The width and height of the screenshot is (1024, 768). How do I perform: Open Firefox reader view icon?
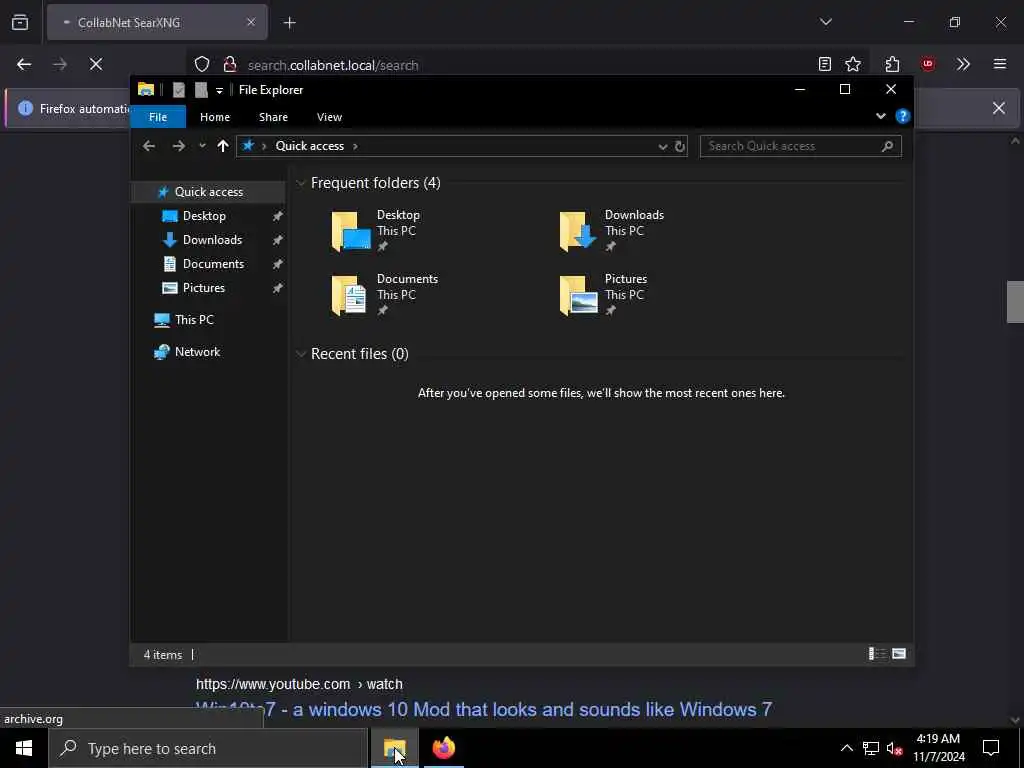(x=825, y=64)
